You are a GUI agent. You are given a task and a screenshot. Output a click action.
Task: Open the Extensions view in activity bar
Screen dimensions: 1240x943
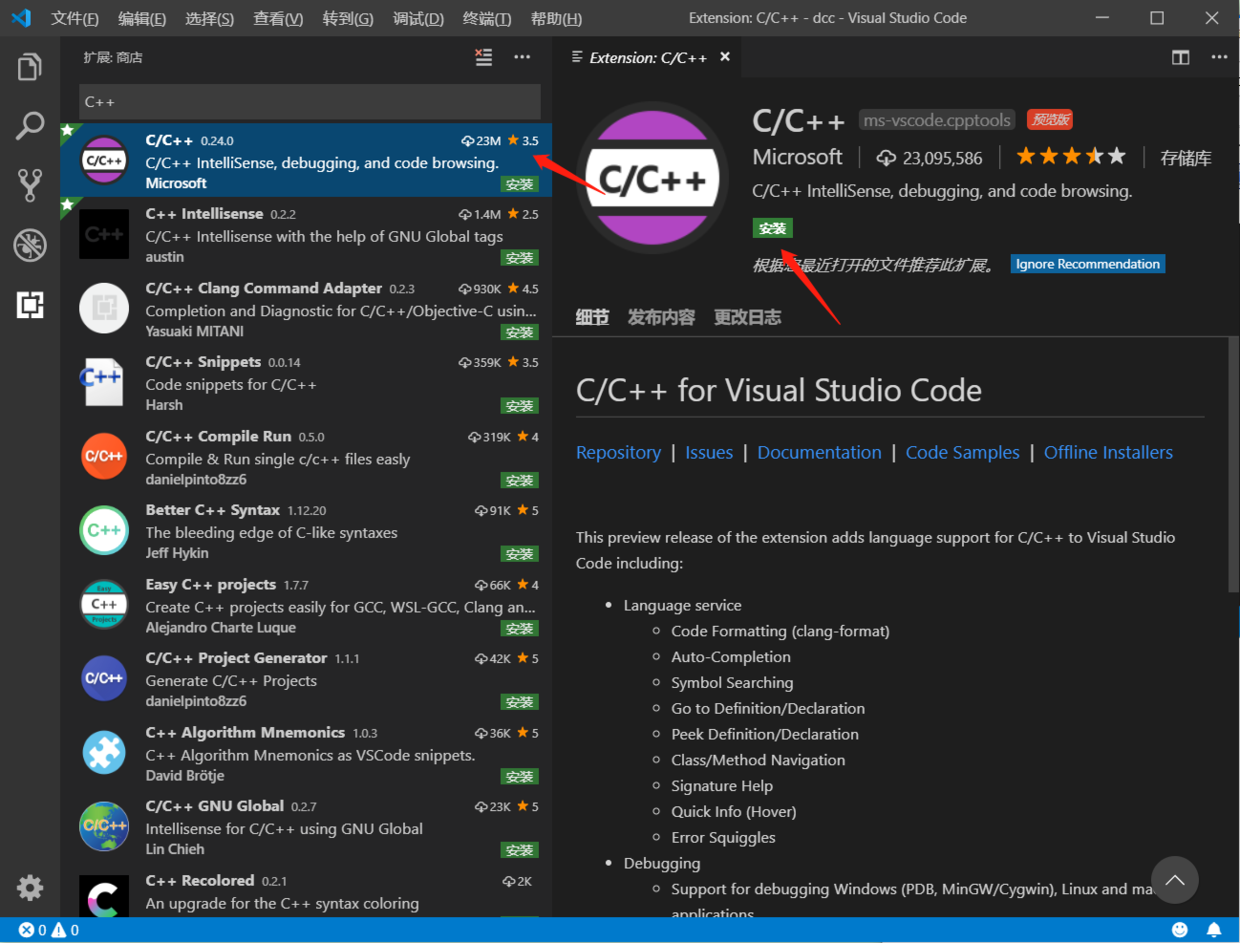30,305
